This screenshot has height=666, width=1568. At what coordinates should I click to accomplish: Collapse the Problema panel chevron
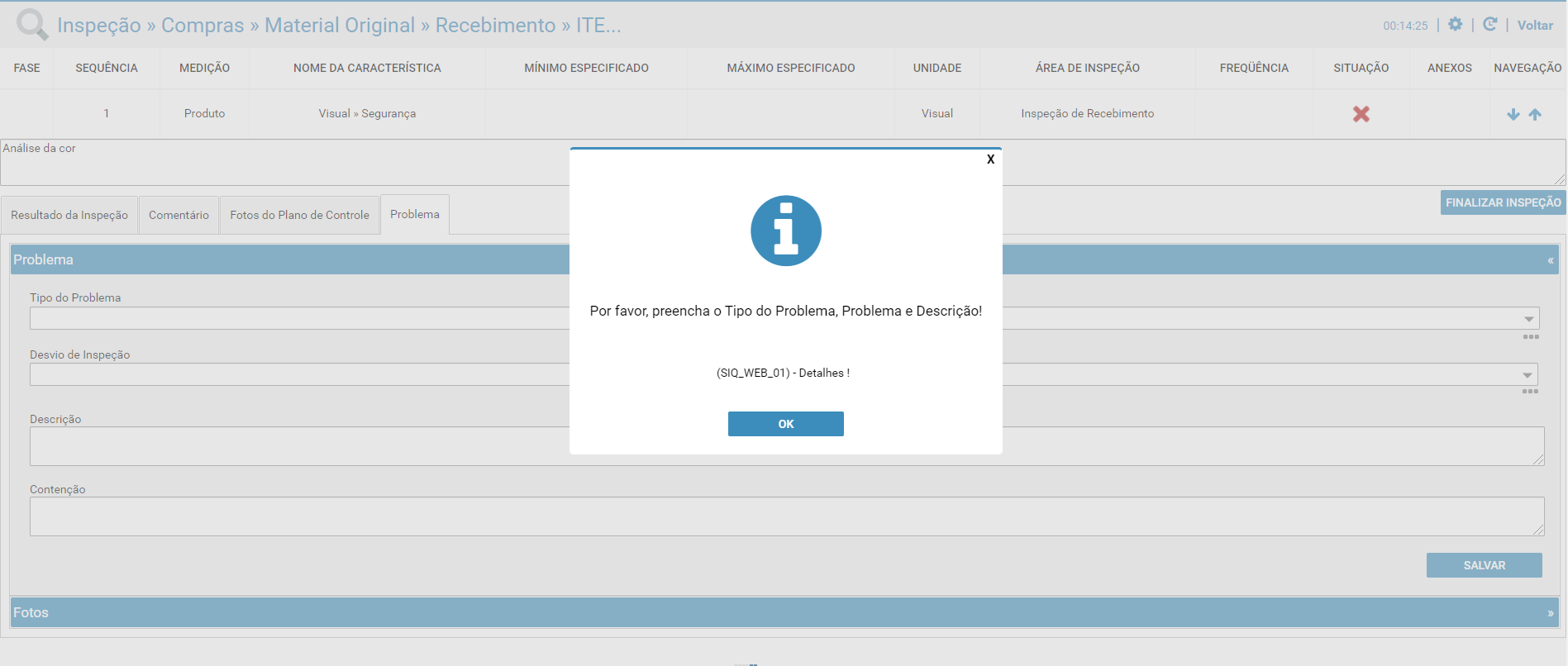click(1551, 260)
